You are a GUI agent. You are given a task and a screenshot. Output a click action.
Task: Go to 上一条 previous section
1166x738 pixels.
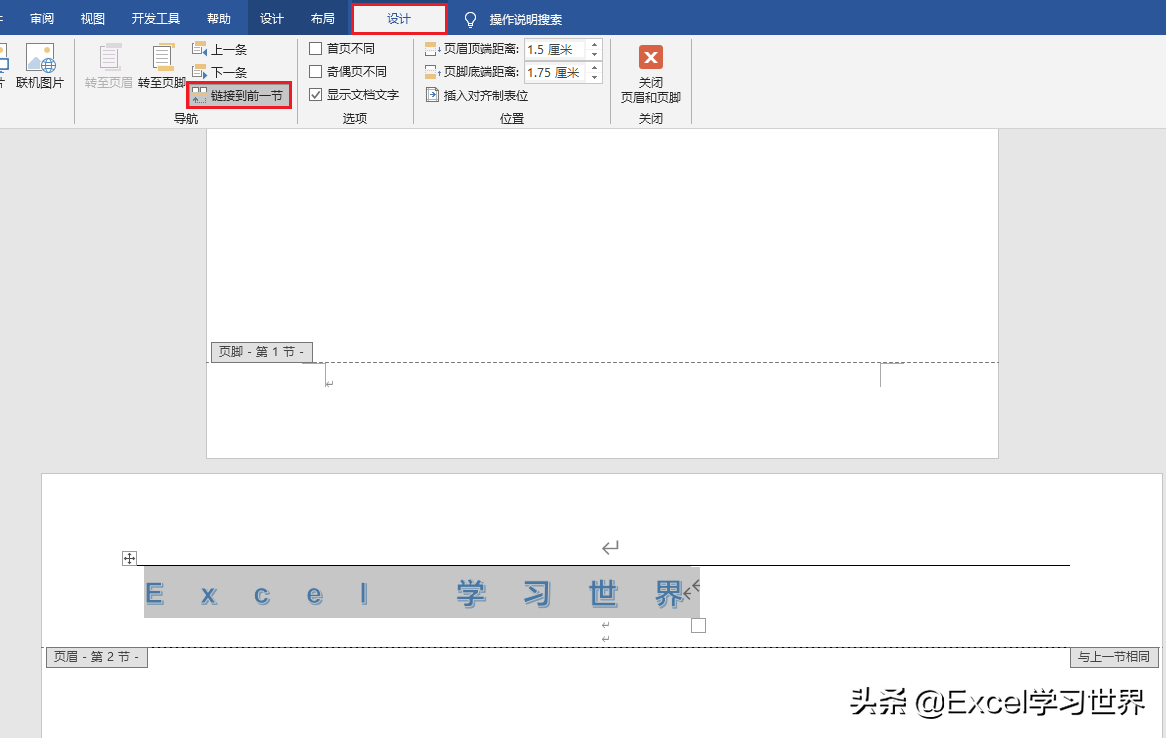click(220, 50)
